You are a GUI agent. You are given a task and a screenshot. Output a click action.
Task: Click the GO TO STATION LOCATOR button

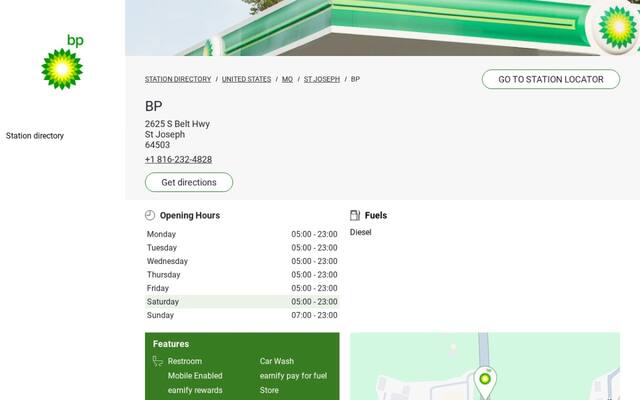(x=551, y=79)
